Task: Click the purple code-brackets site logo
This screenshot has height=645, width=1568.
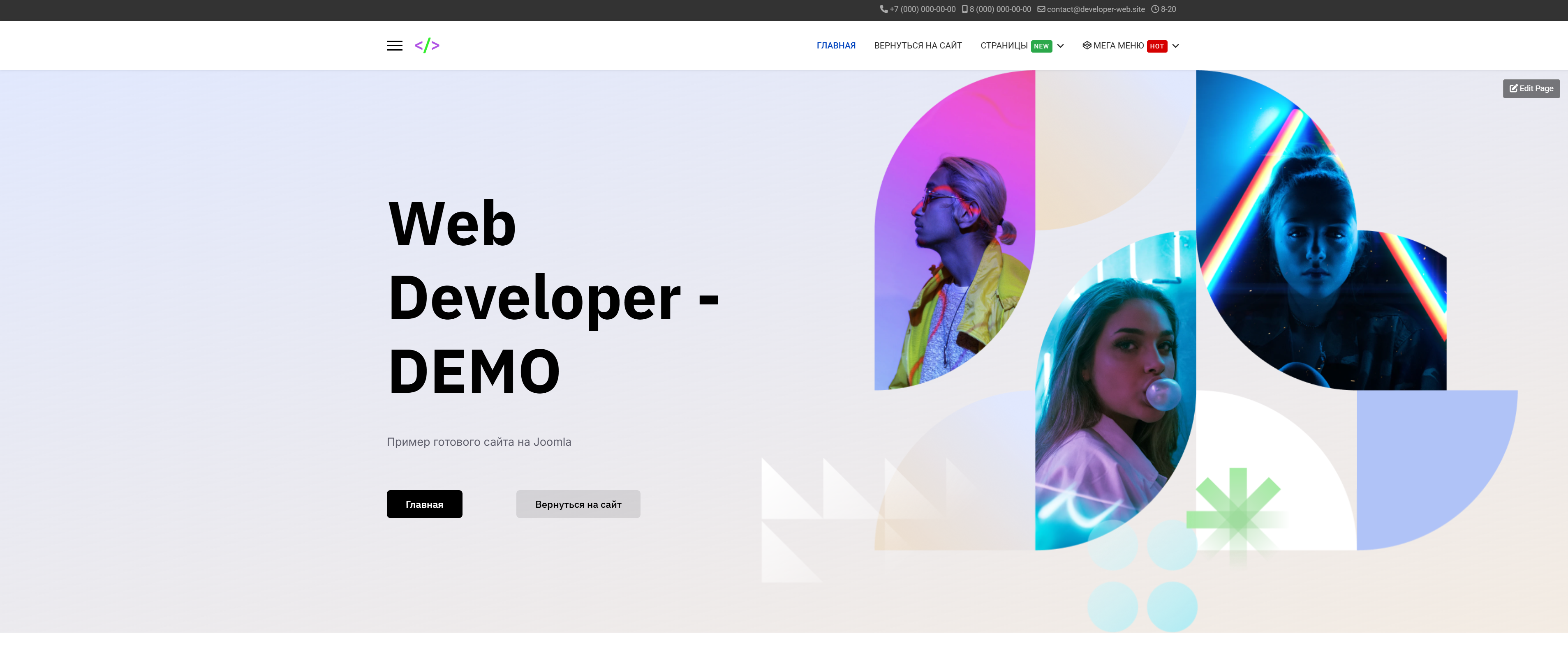Action: coord(427,46)
